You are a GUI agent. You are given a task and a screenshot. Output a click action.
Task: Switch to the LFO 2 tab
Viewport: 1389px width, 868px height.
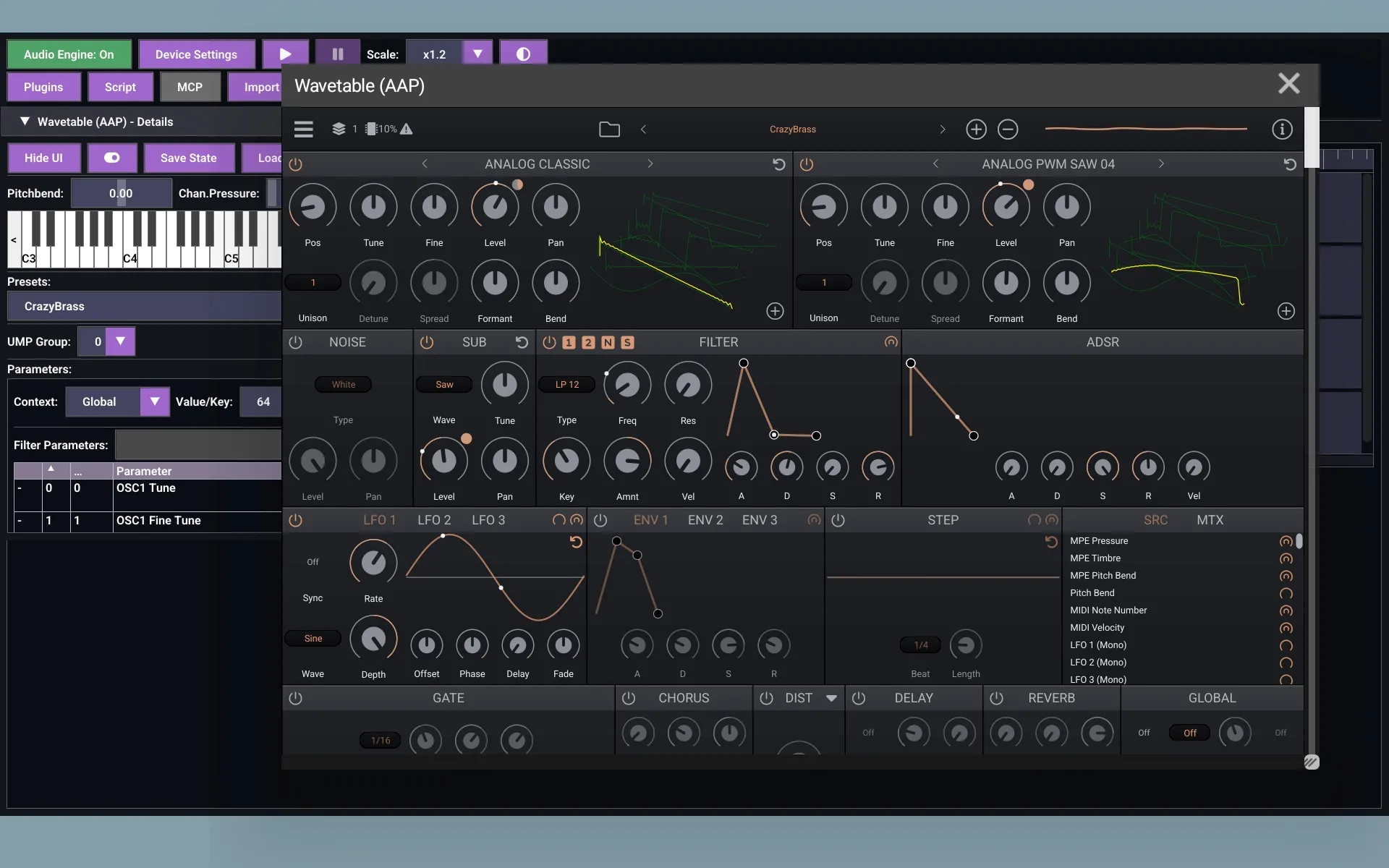pyautogui.click(x=434, y=519)
